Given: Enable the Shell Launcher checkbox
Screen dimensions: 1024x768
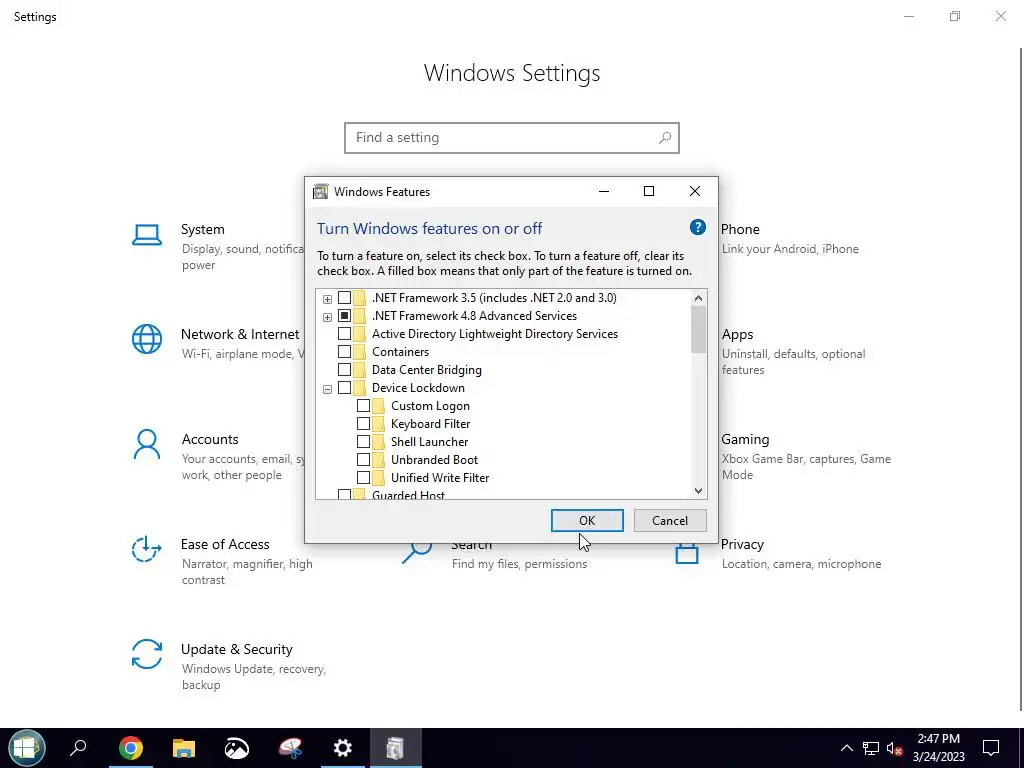Looking at the screenshot, I should click(363, 441).
